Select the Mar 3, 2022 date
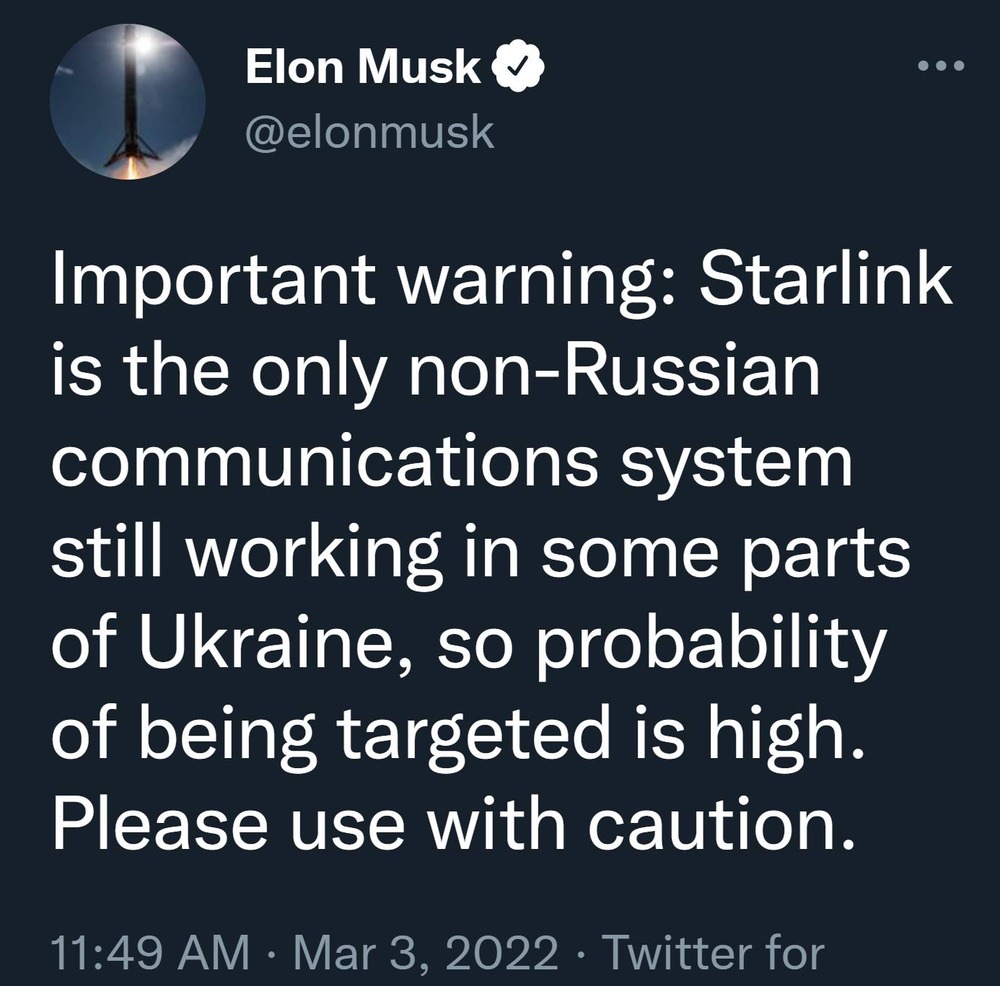 [x=425, y=952]
